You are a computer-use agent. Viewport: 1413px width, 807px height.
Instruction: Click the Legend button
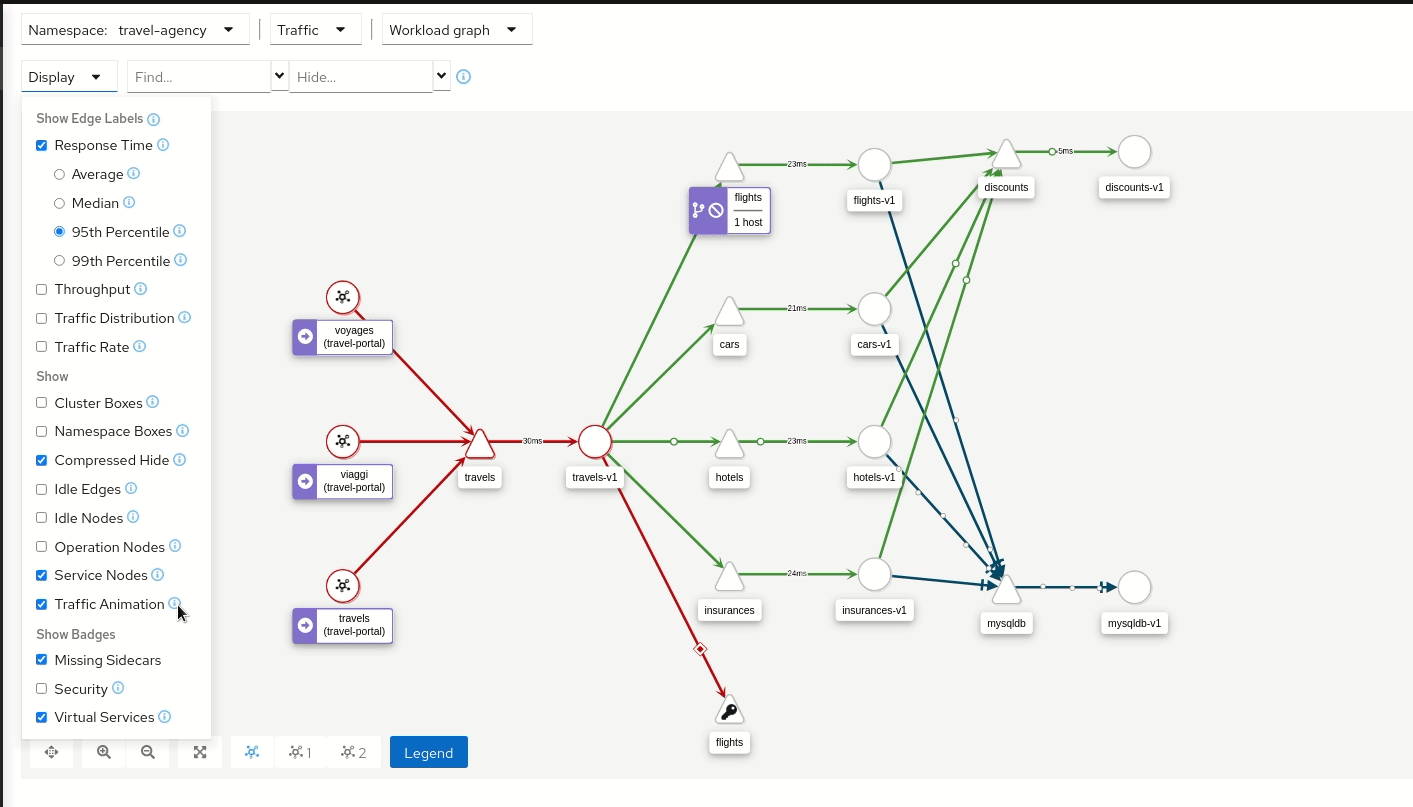point(428,752)
